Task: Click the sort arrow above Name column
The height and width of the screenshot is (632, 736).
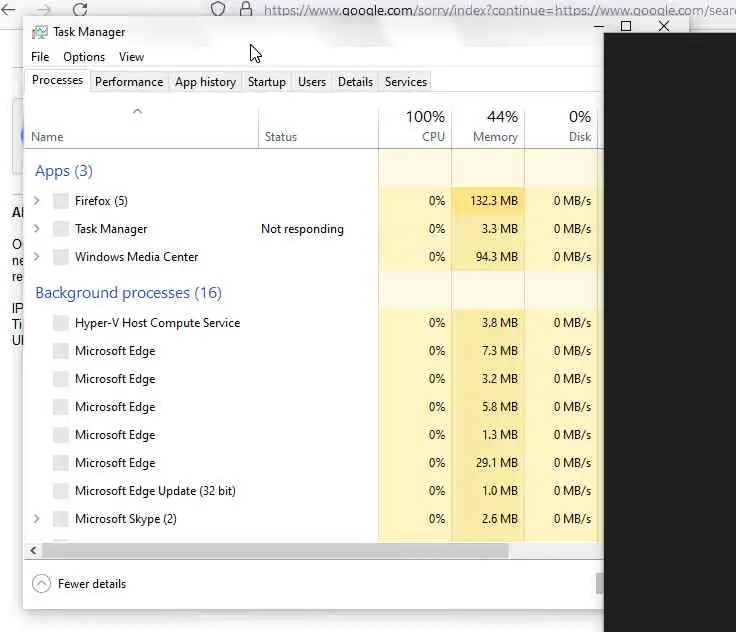Action: tap(137, 111)
